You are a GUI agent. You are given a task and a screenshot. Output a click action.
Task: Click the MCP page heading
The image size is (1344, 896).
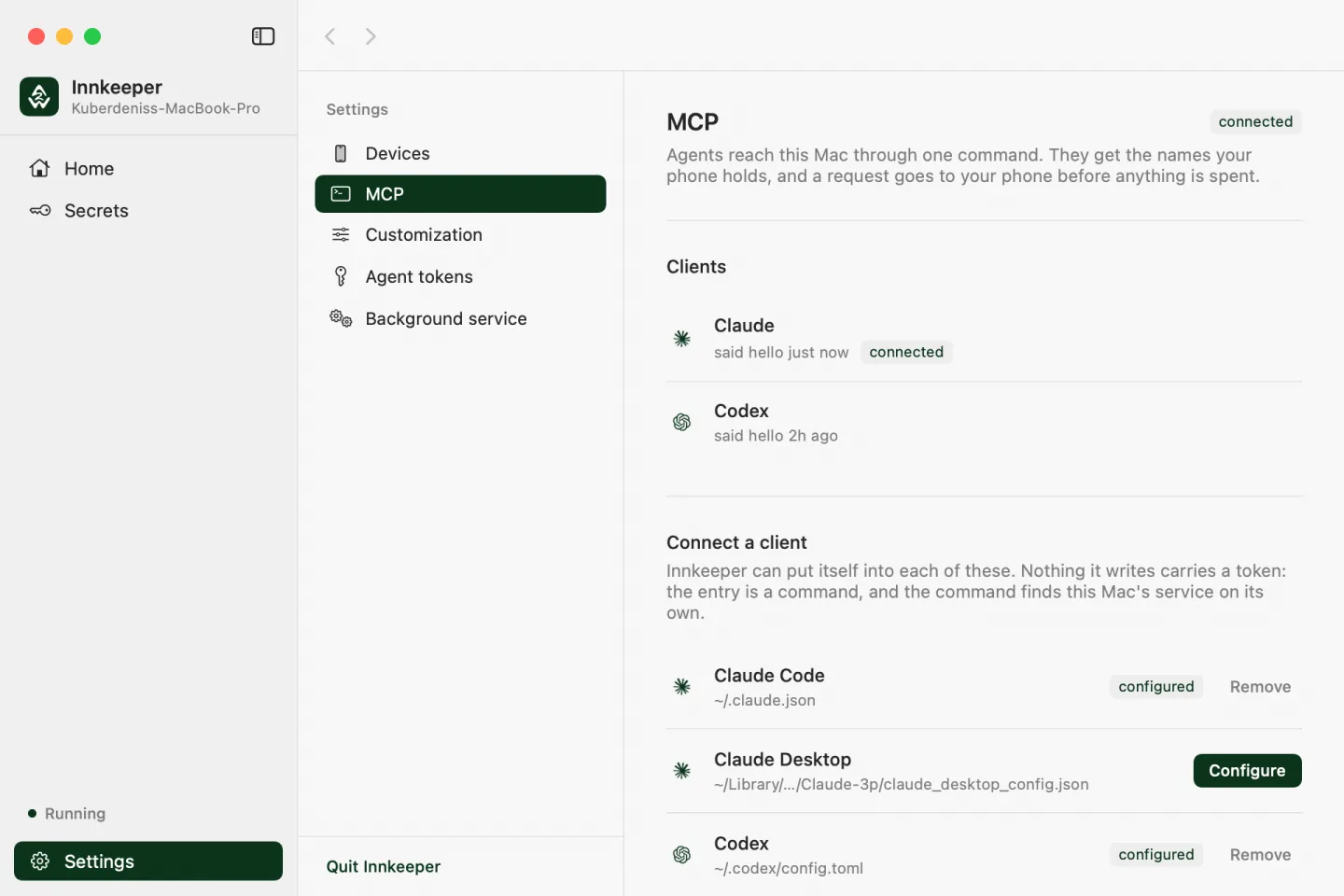pyautogui.click(x=693, y=122)
